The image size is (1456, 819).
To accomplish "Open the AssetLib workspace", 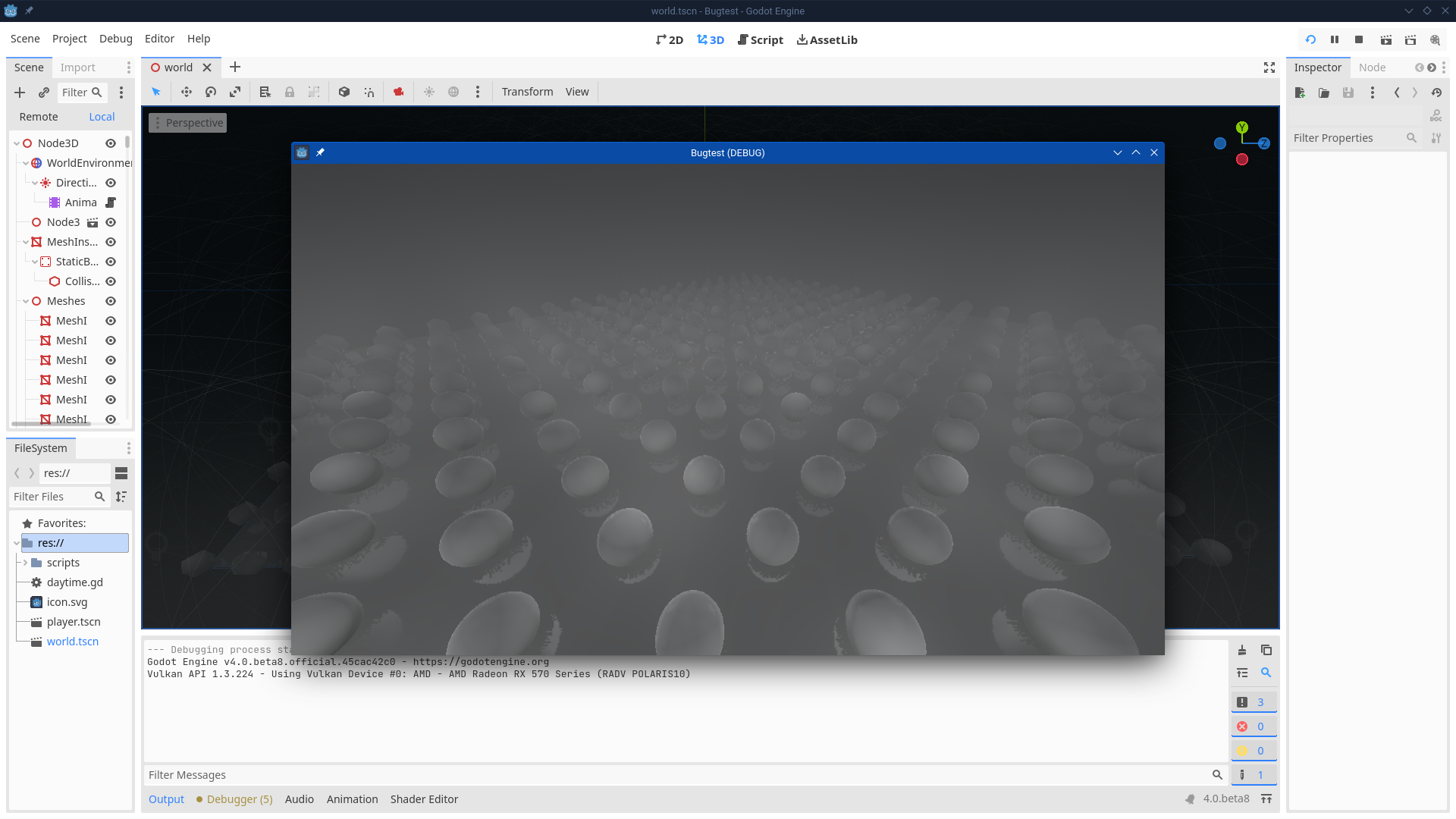I will tap(827, 40).
